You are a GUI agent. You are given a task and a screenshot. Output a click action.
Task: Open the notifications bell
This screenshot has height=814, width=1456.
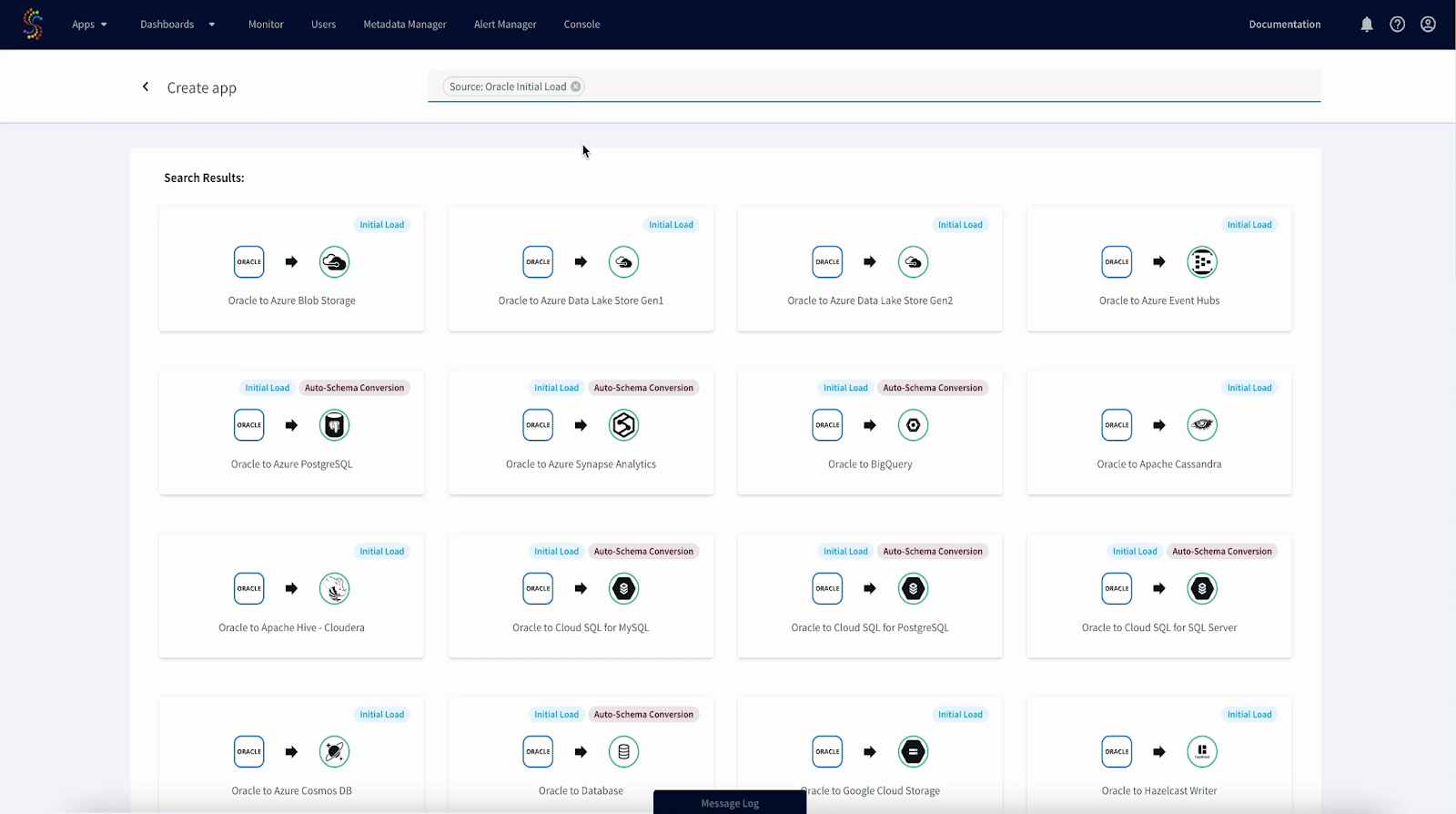pos(1367,25)
